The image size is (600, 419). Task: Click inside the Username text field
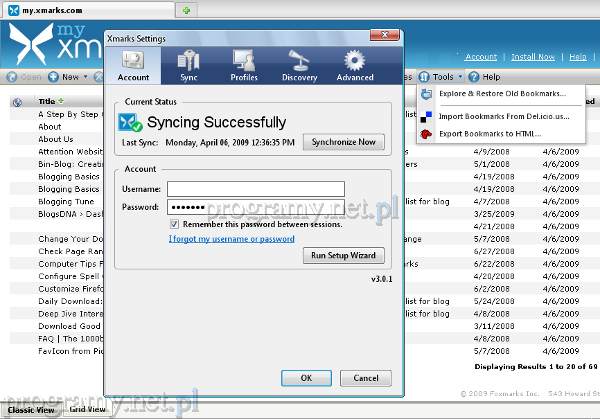point(255,188)
